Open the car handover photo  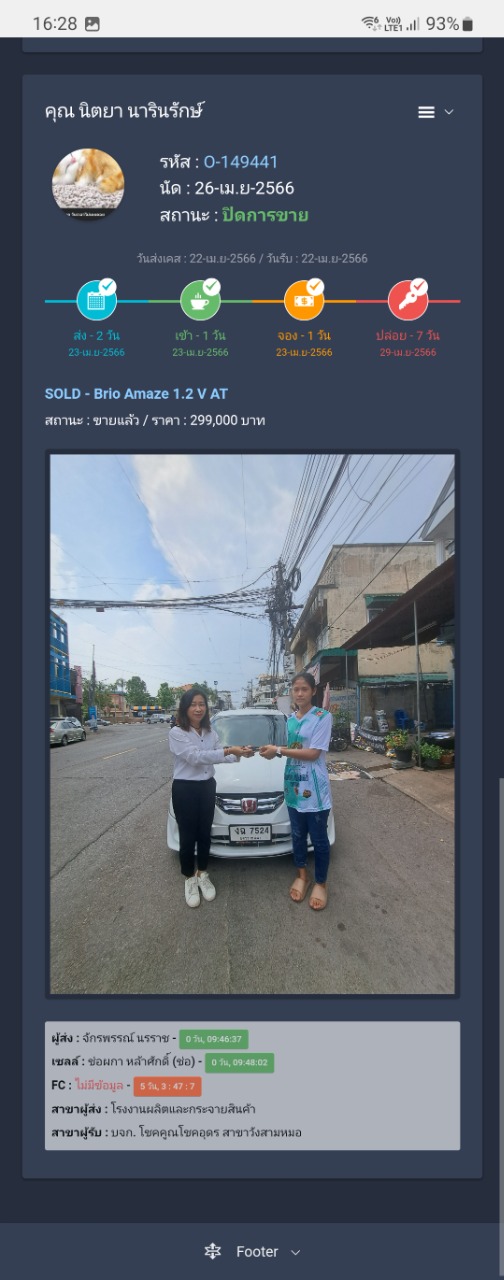coord(252,724)
